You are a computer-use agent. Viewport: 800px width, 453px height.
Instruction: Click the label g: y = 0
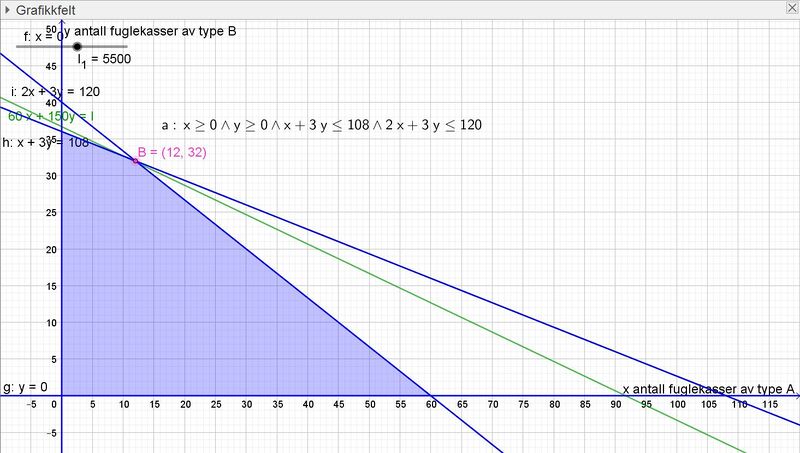(x=25, y=387)
